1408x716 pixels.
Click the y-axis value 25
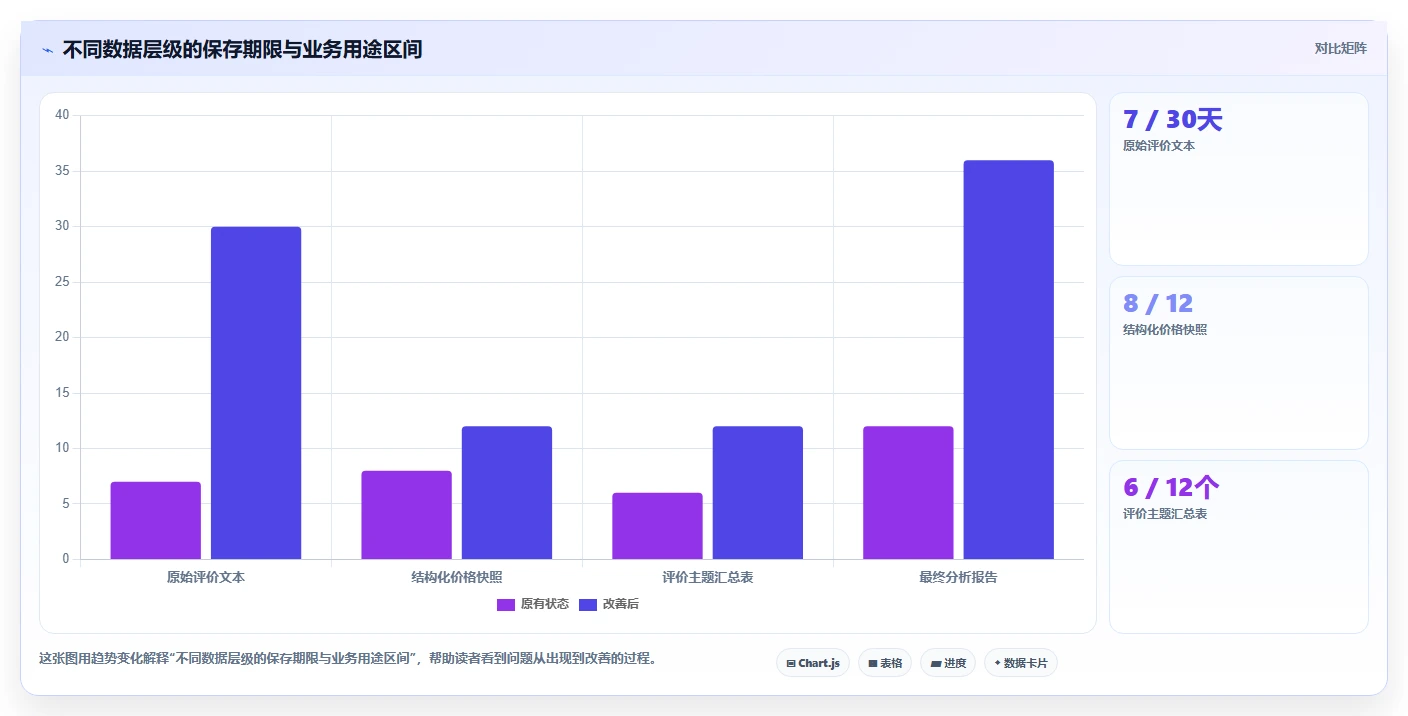click(62, 282)
